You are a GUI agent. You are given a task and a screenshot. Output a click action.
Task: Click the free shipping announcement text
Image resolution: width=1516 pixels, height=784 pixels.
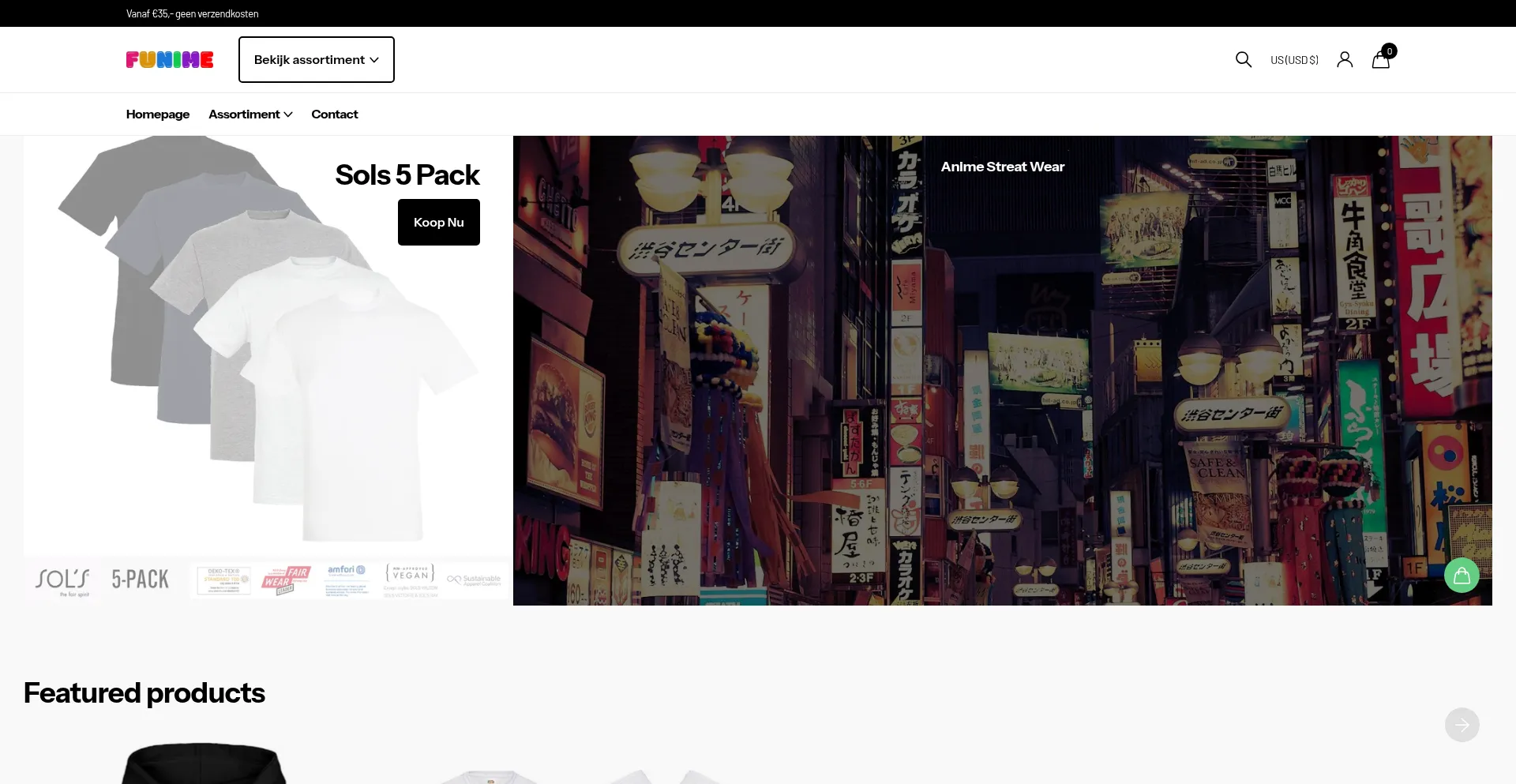pyautogui.click(x=192, y=13)
